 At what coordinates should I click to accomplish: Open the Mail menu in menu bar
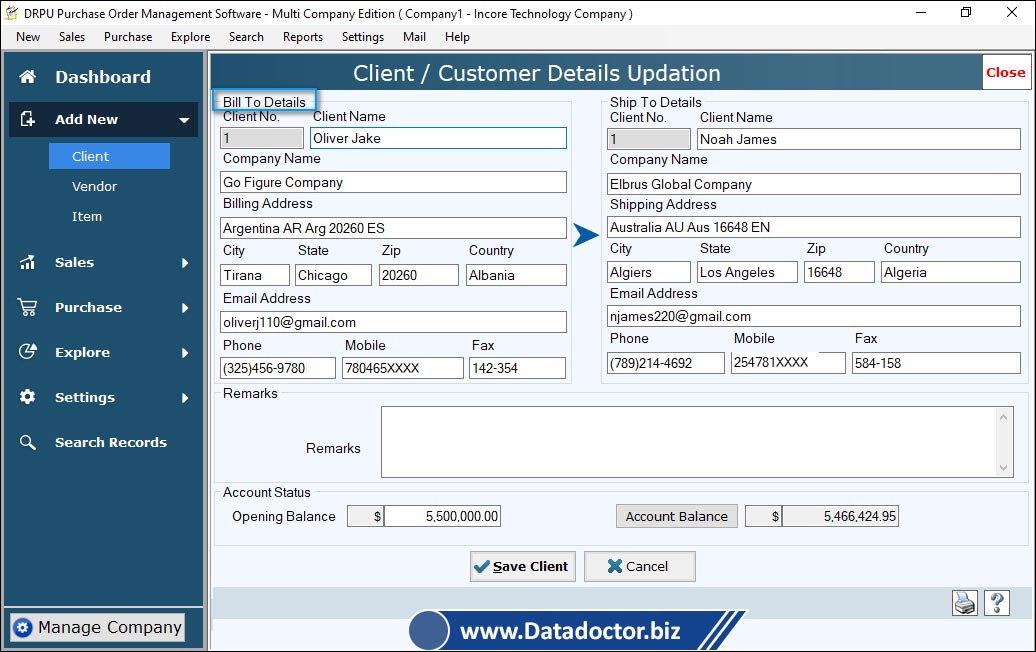pos(414,37)
